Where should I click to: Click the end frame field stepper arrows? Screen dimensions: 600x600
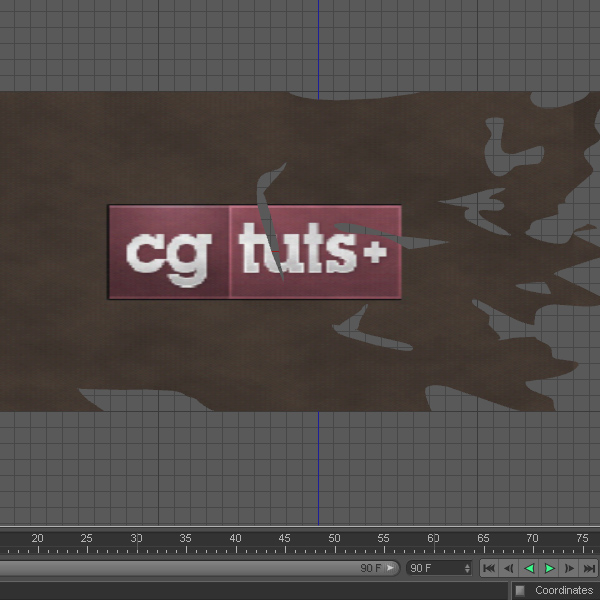[x=467, y=568]
